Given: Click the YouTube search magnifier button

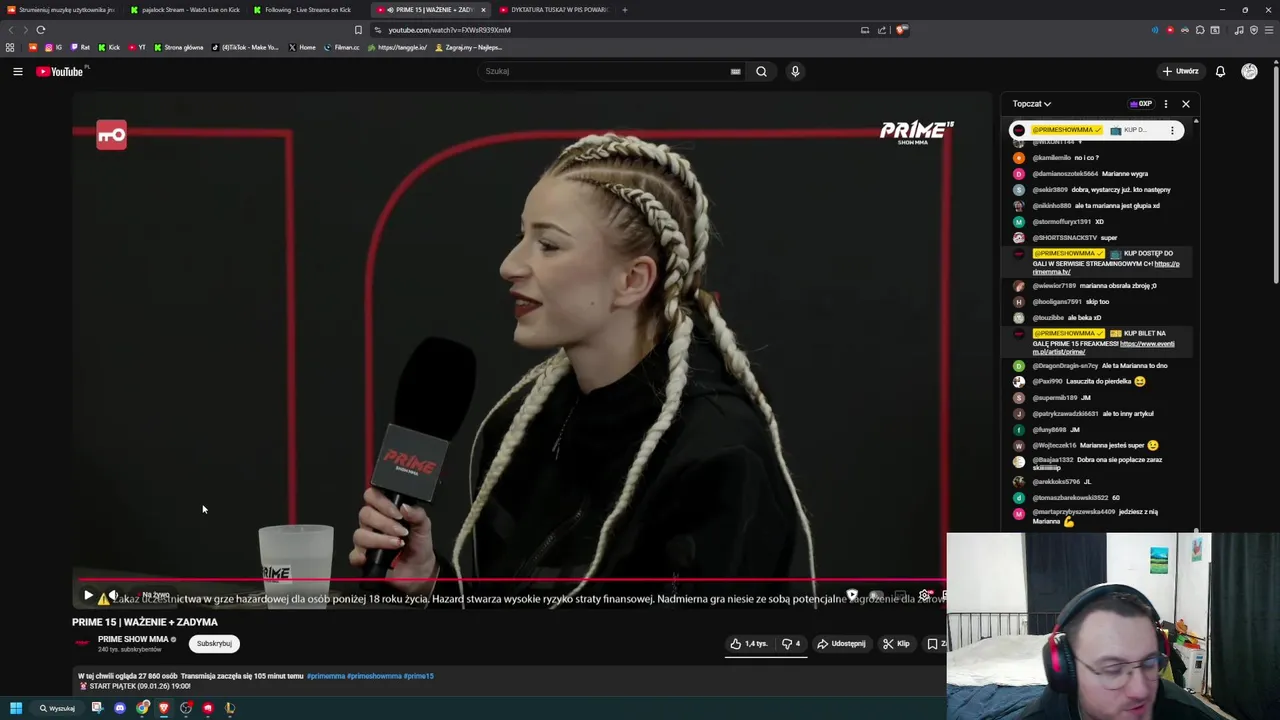Looking at the screenshot, I should (x=761, y=71).
